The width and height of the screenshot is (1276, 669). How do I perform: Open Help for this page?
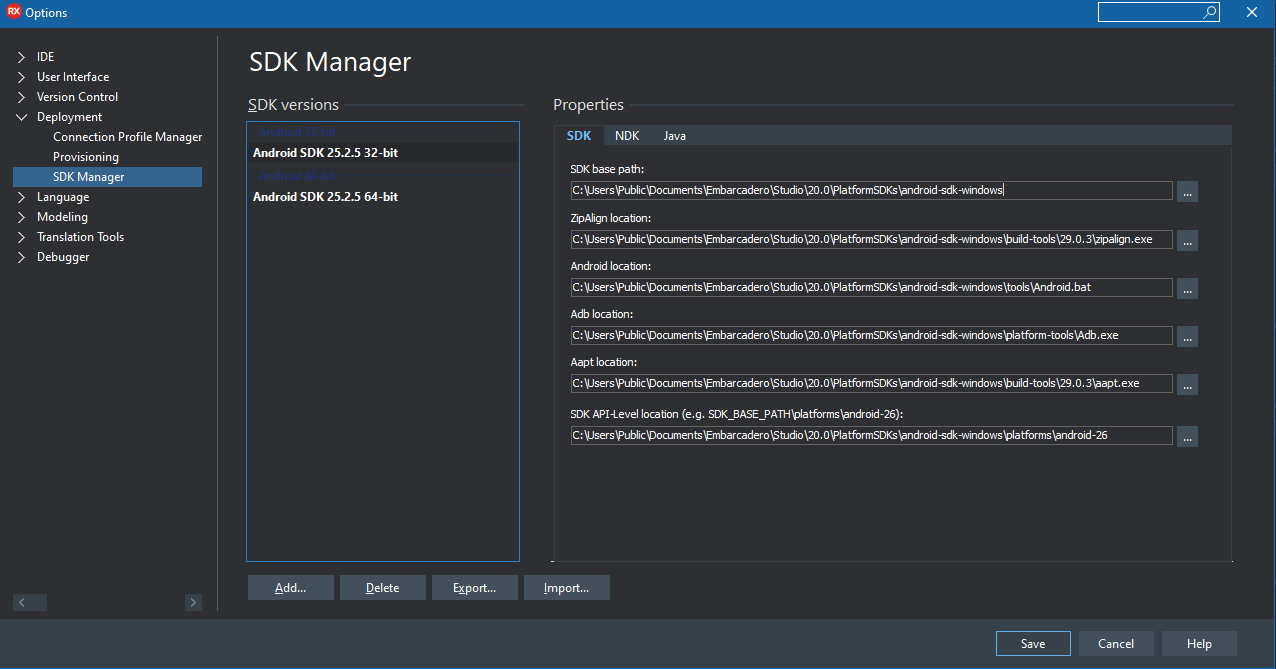(x=1199, y=644)
